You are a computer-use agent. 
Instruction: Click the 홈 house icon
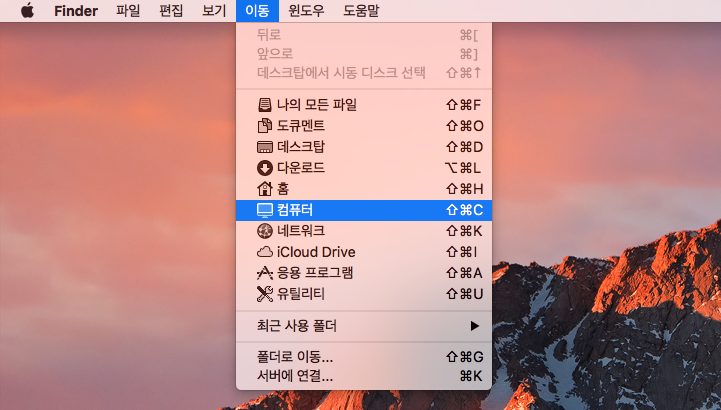click(264, 188)
